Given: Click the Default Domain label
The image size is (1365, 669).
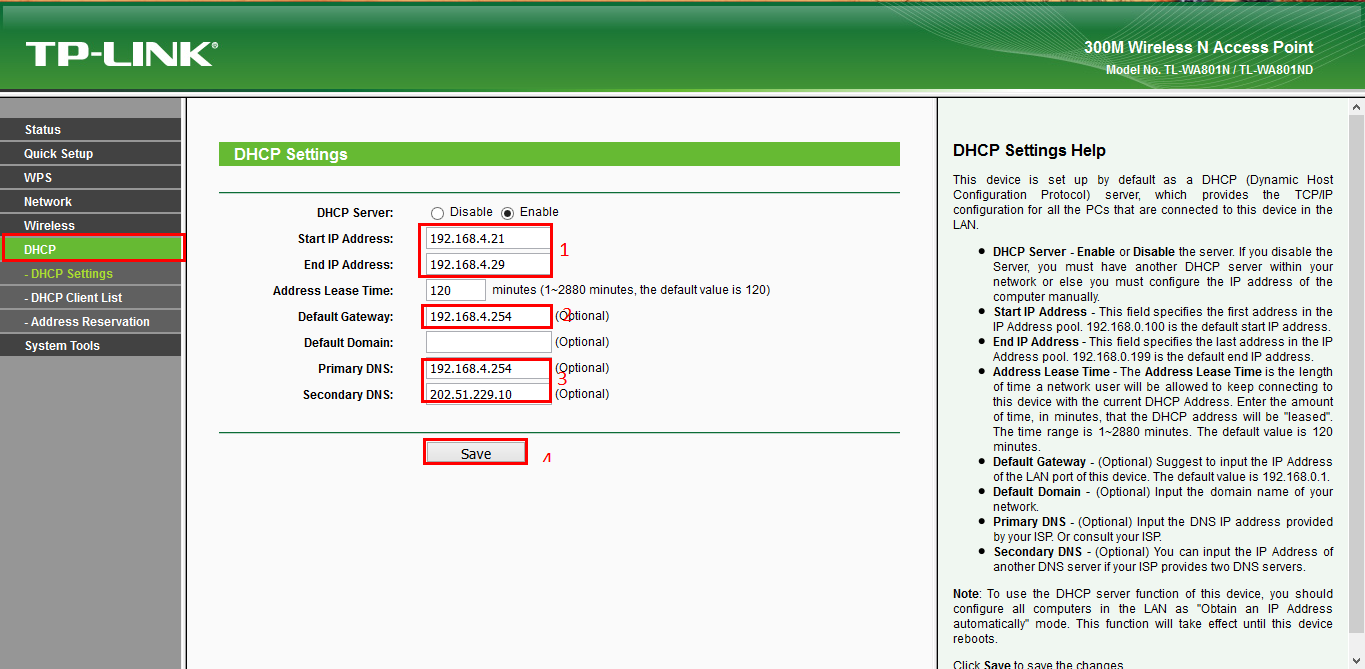Looking at the screenshot, I should (349, 343).
